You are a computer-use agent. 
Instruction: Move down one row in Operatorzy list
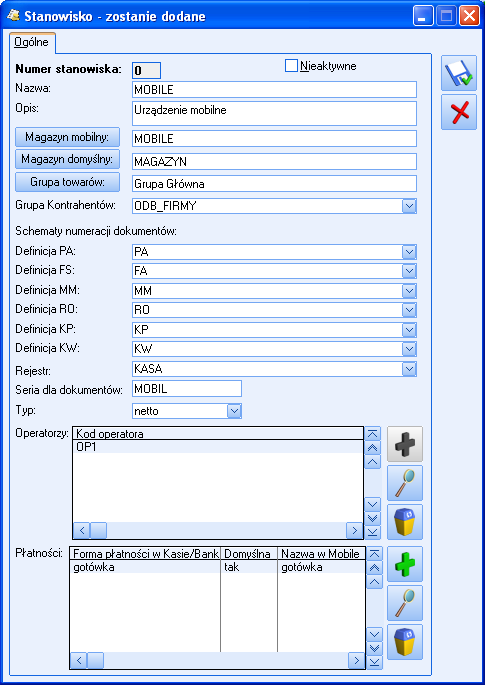pos(372,505)
